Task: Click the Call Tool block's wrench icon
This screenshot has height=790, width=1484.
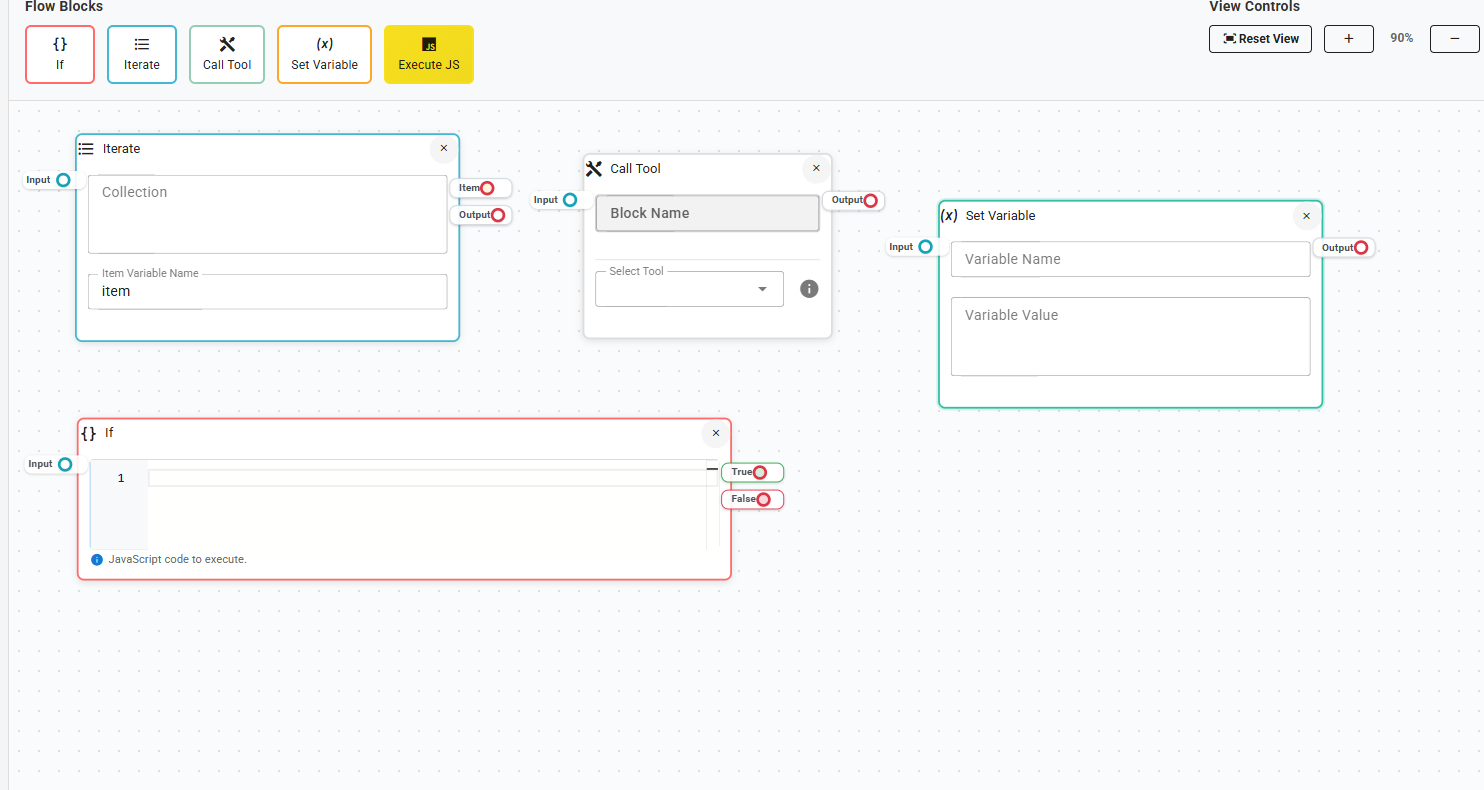Action: 594,168
